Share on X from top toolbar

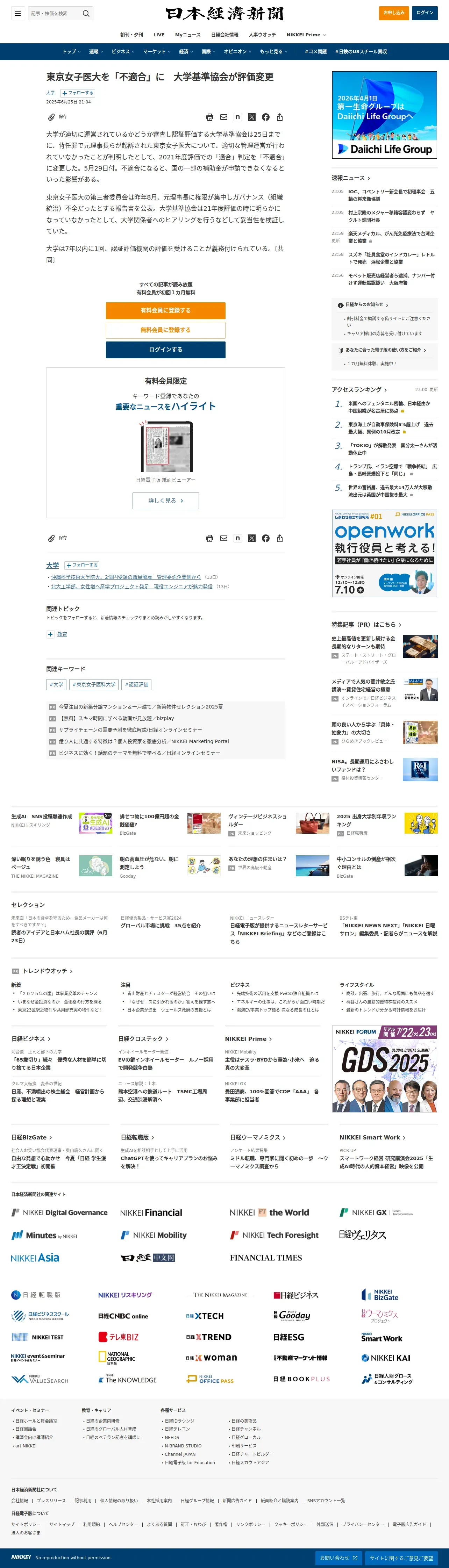(x=252, y=117)
